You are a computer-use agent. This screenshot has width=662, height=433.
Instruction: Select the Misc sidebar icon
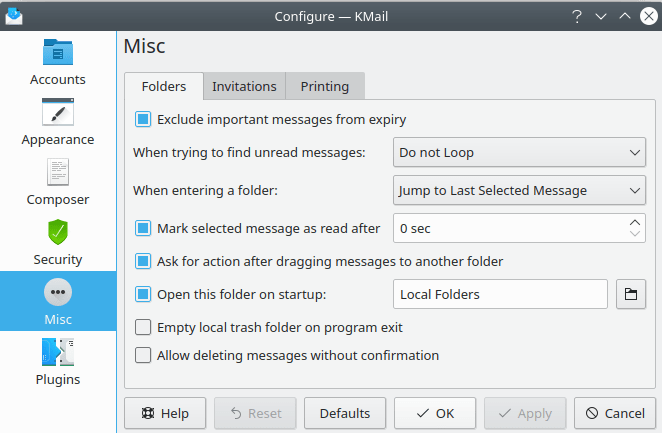pyautogui.click(x=58, y=292)
